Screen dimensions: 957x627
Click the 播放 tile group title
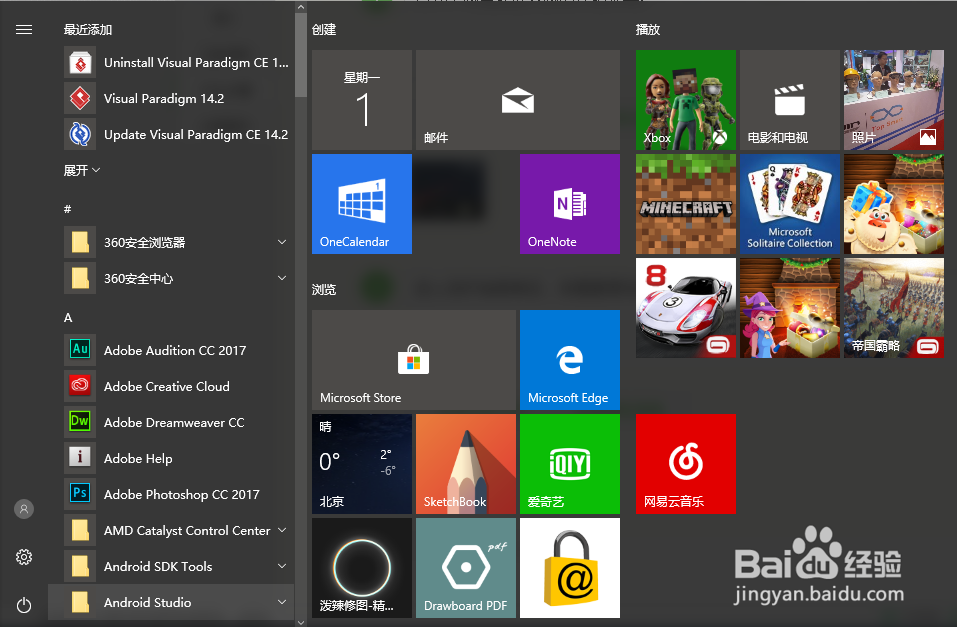click(x=648, y=29)
